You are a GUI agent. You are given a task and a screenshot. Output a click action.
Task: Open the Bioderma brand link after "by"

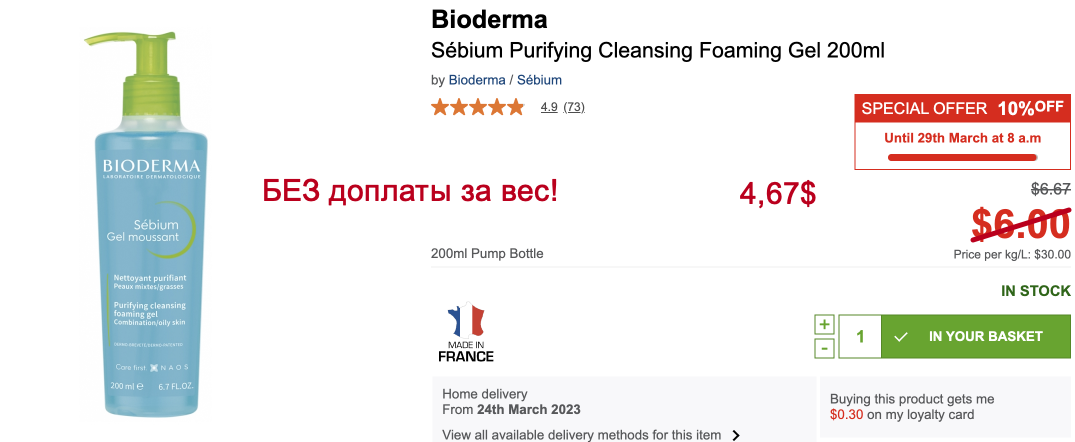click(x=476, y=80)
